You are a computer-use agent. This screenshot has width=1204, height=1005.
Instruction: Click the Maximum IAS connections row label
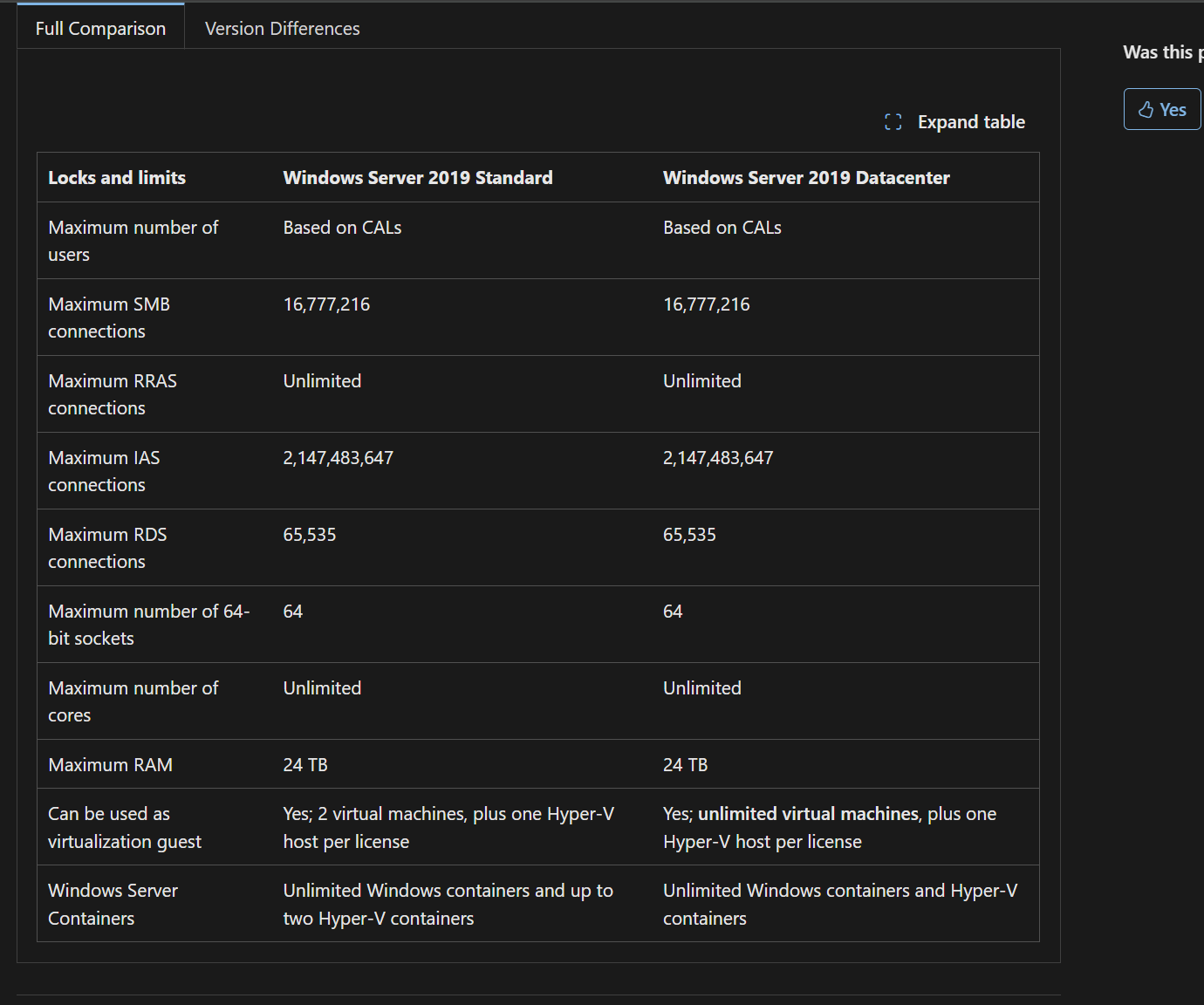click(x=104, y=471)
